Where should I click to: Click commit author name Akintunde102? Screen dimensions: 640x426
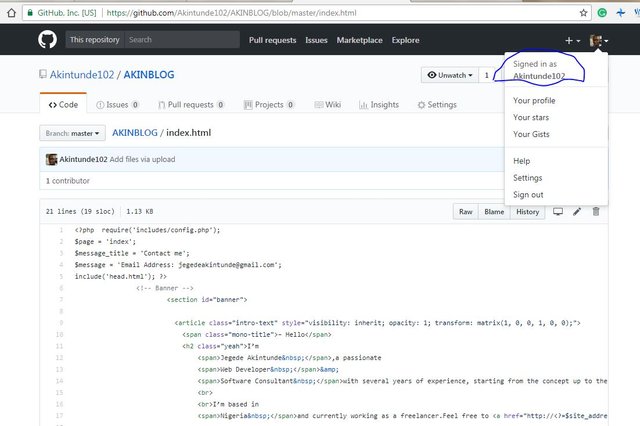click(x=83, y=160)
